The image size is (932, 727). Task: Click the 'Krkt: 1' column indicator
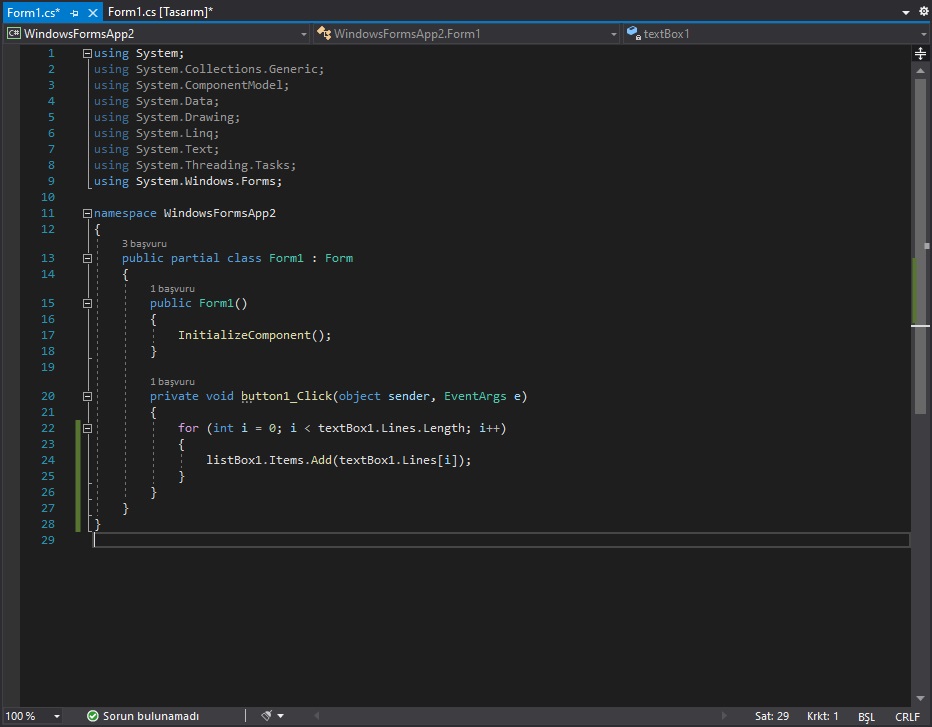point(823,716)
